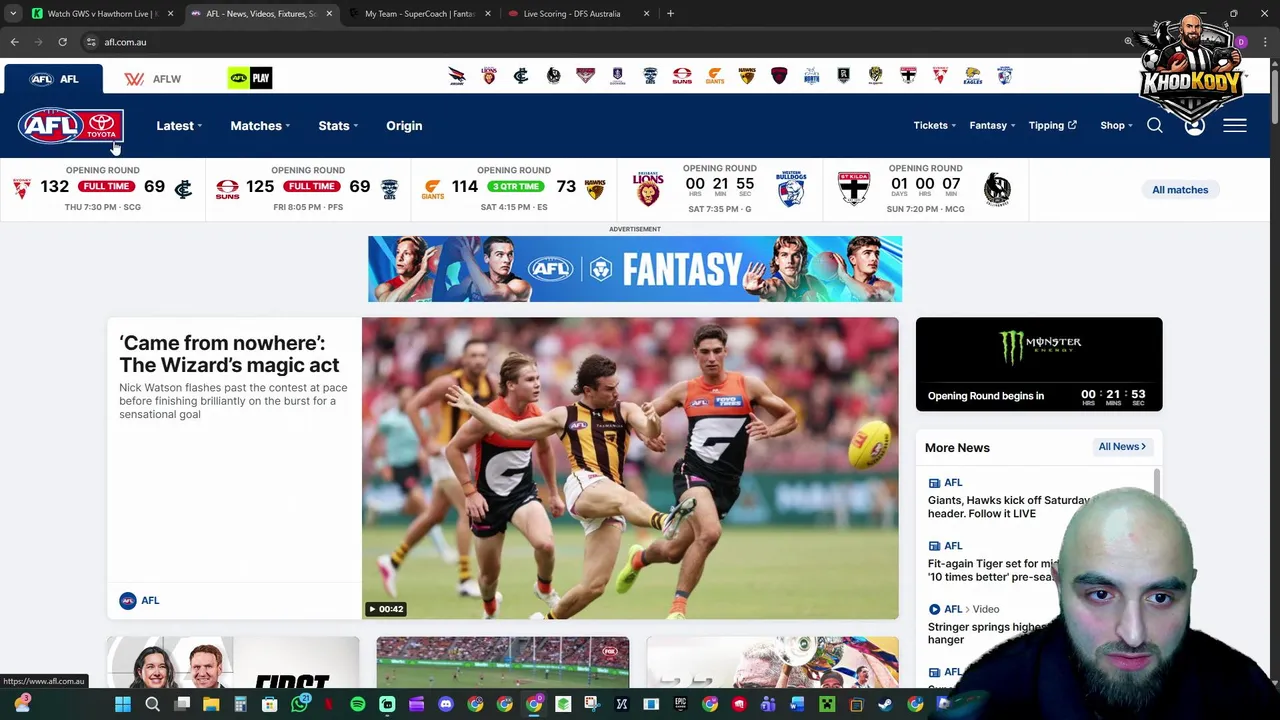
Task: Open the site search magnifier icon
Action: [x=1155, y=126]
